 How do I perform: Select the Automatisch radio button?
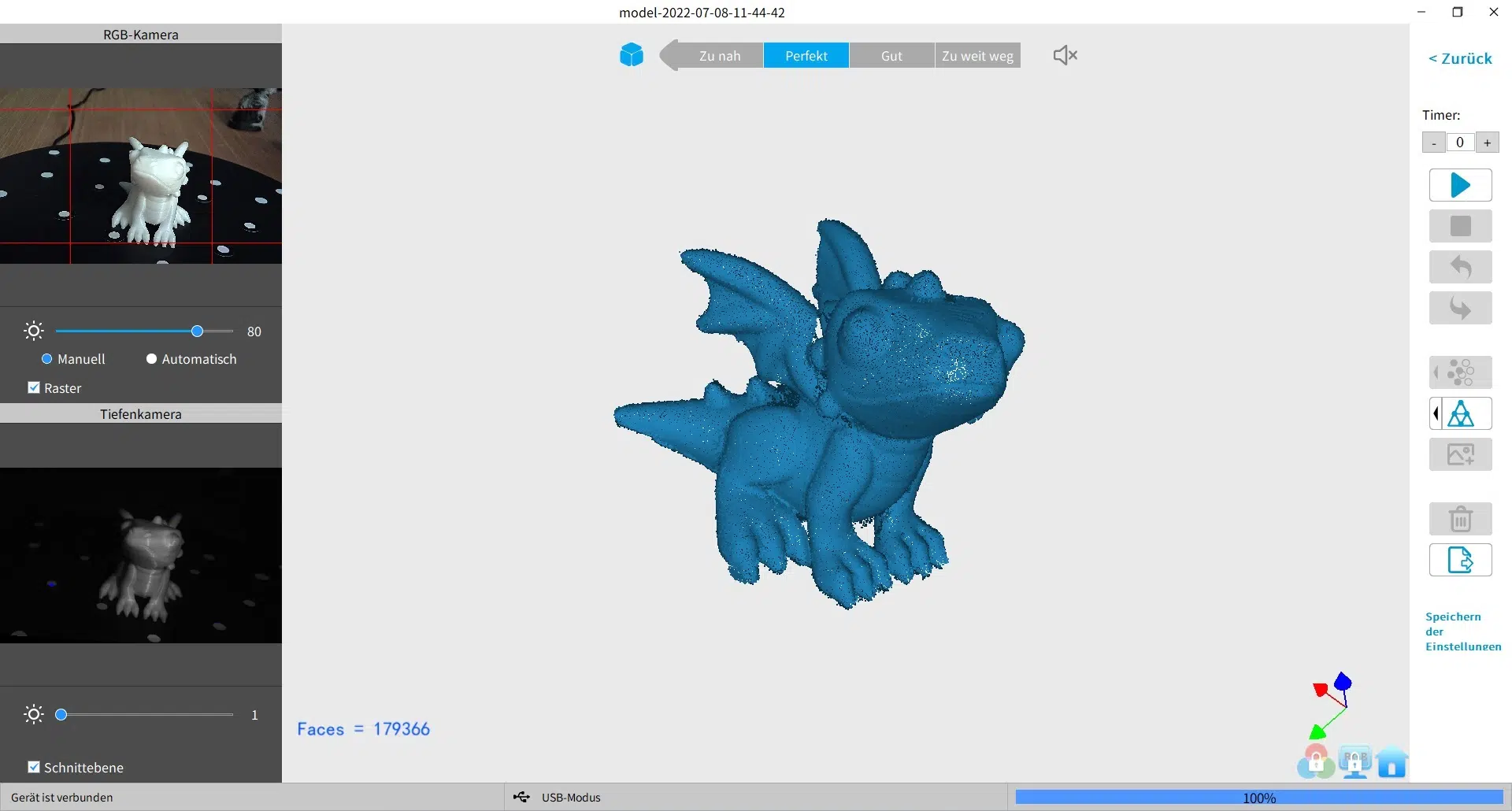coord(151,359)
